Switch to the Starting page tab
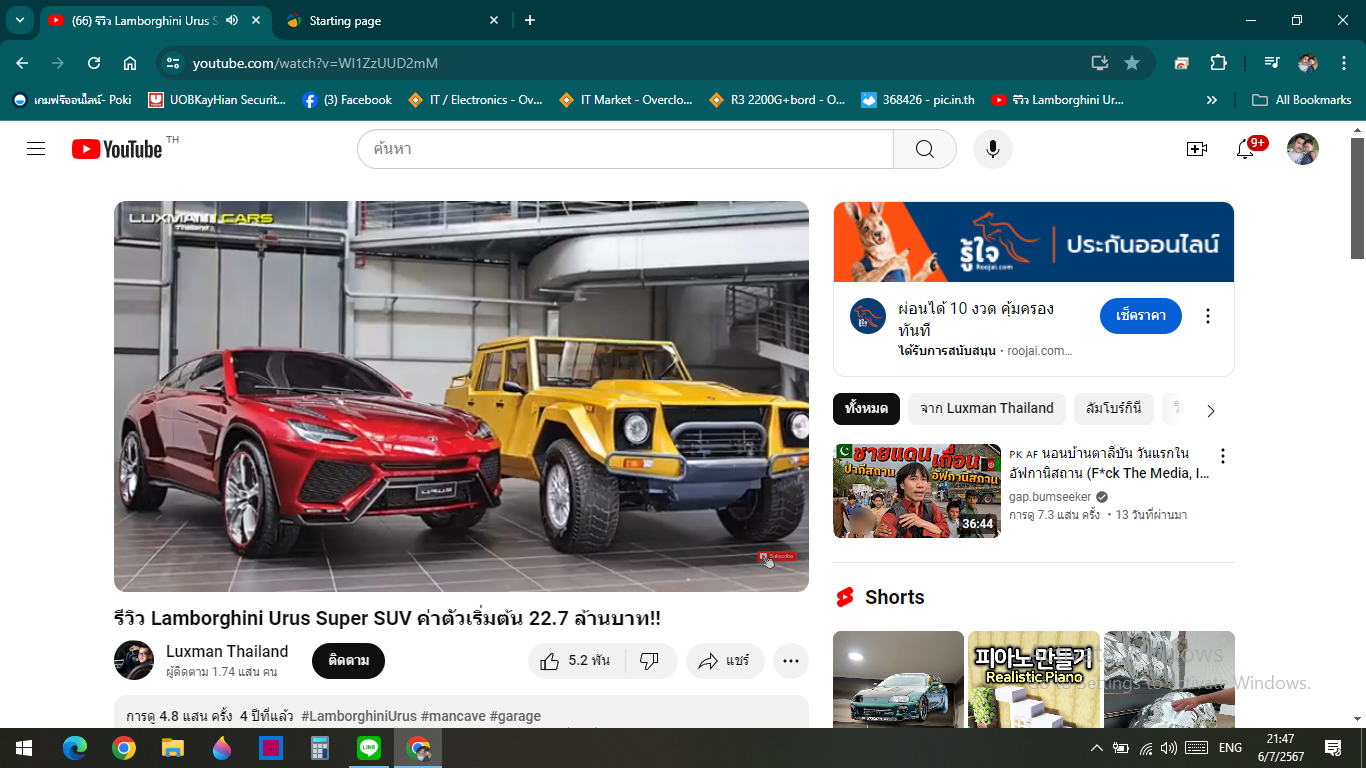 point(392,20)
